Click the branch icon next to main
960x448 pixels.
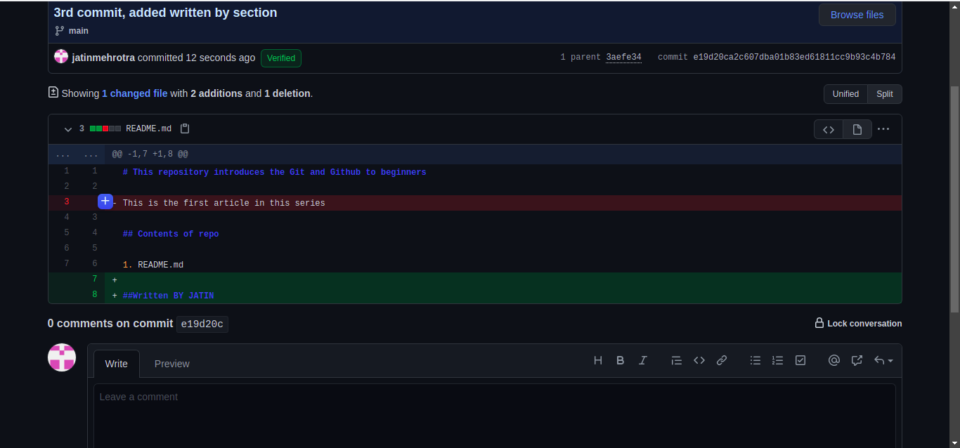pyautogui.click(x=59, y=31)
